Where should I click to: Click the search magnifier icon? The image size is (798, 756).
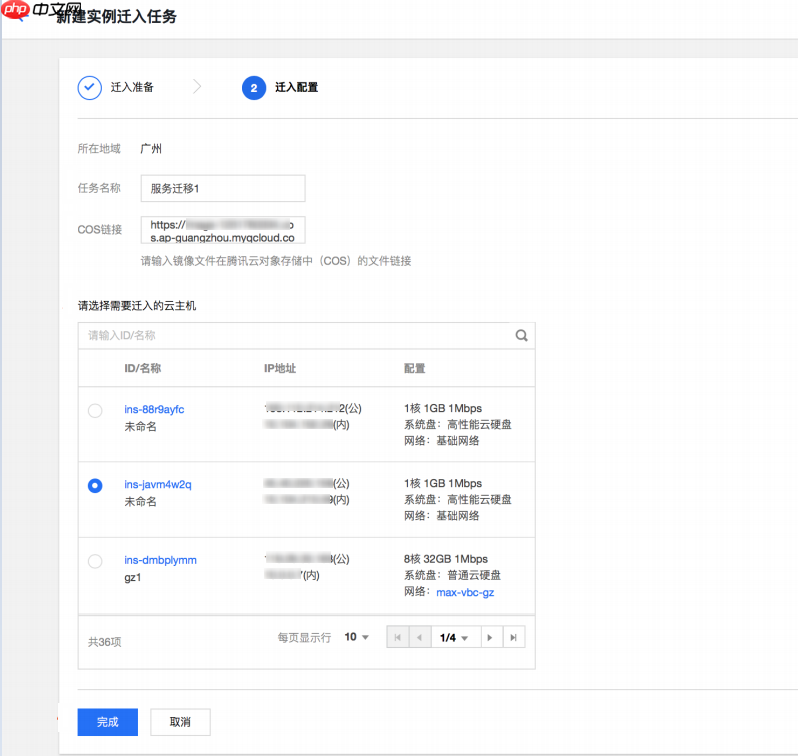521,335
